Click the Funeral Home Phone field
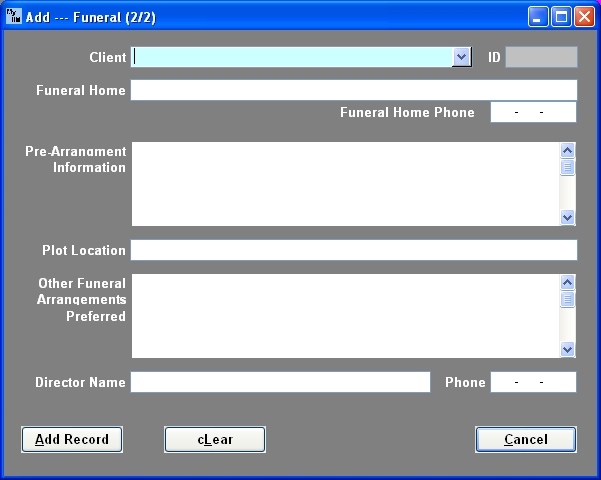Viewport: 601px width, 480px height. [533, 112]
